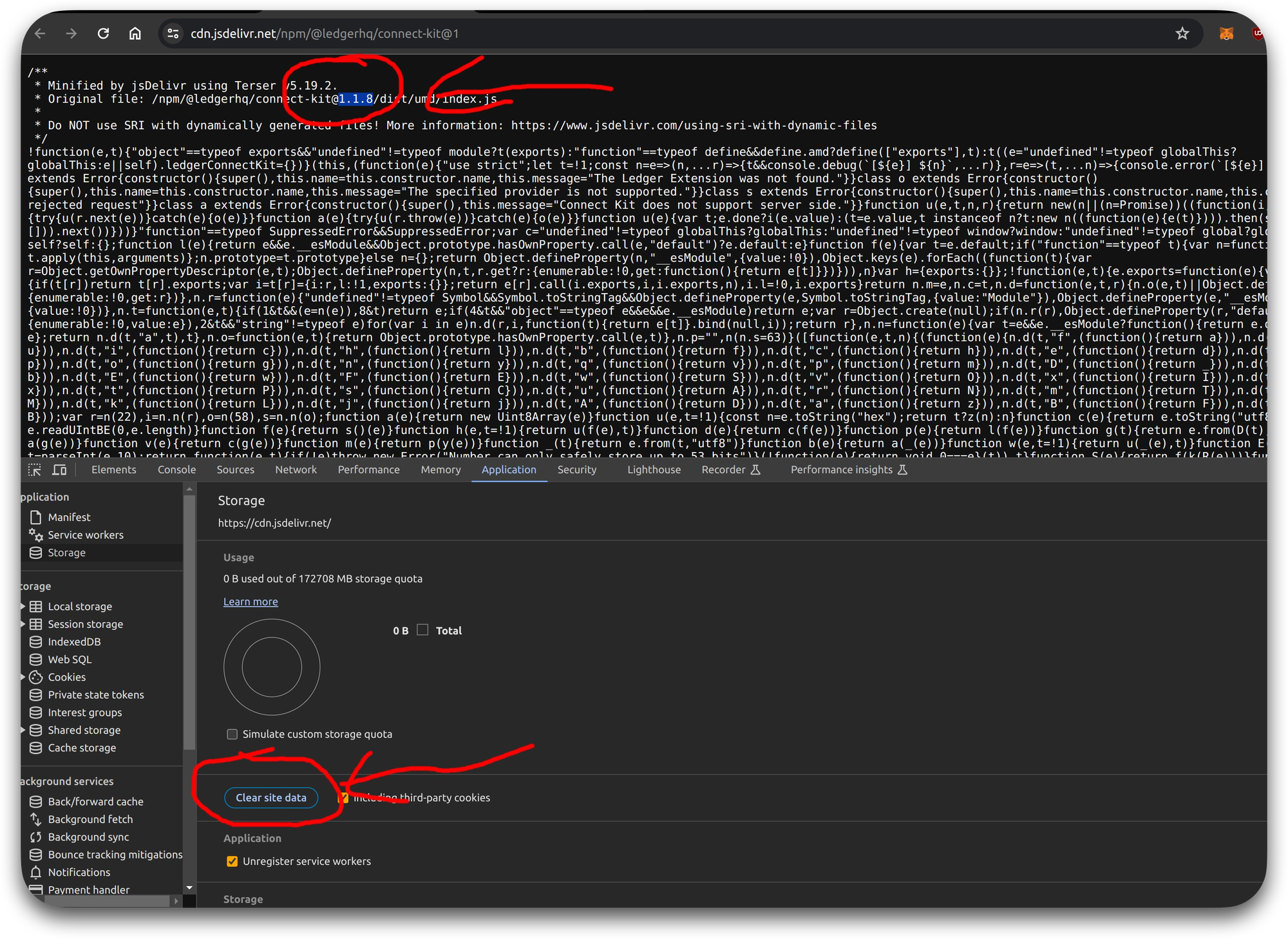Bookmark page with star icon
The height and width of the screenshot is (939, 1288).
pos(1182,33)
